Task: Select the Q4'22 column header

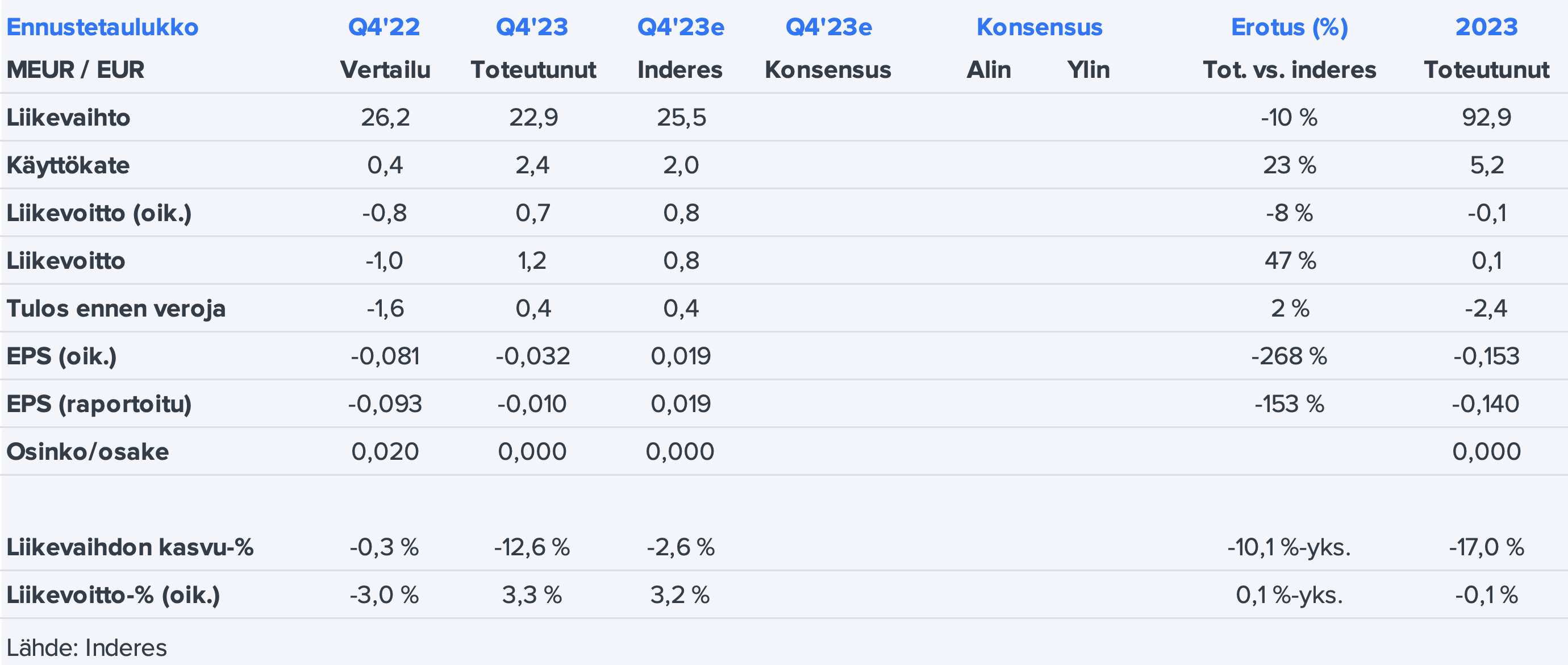Action: (384, 27)
